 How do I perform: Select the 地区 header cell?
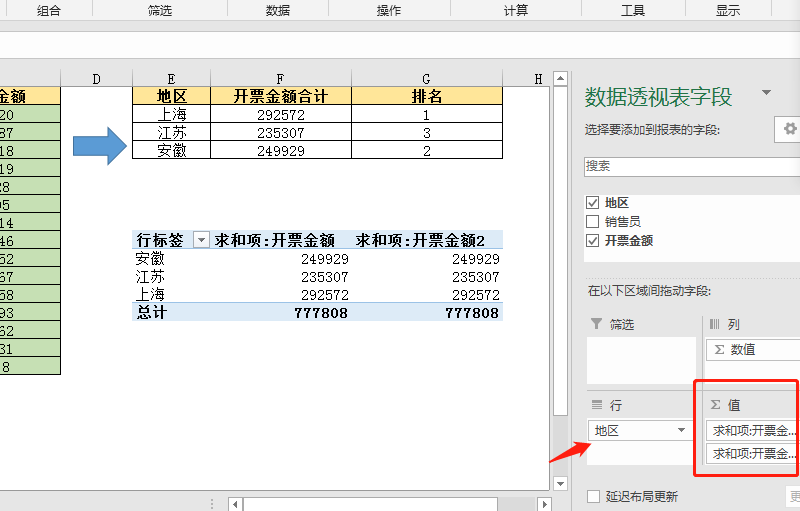coord(171,96)
